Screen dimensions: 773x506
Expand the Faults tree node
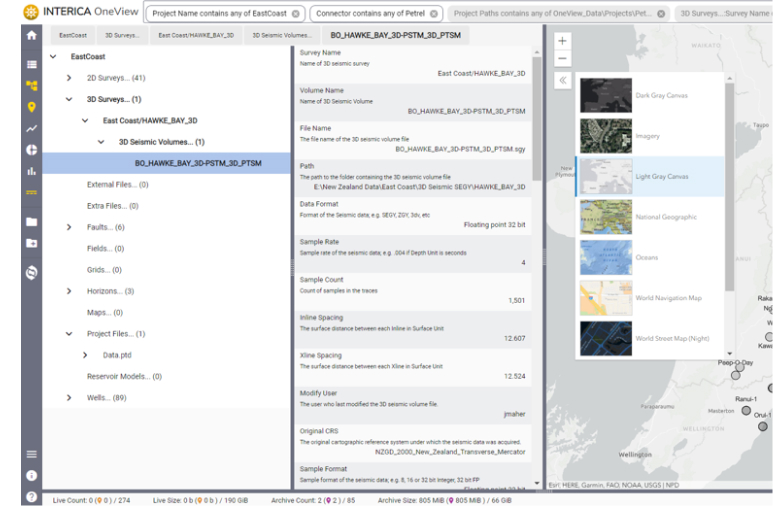click(x=68, y=227)
